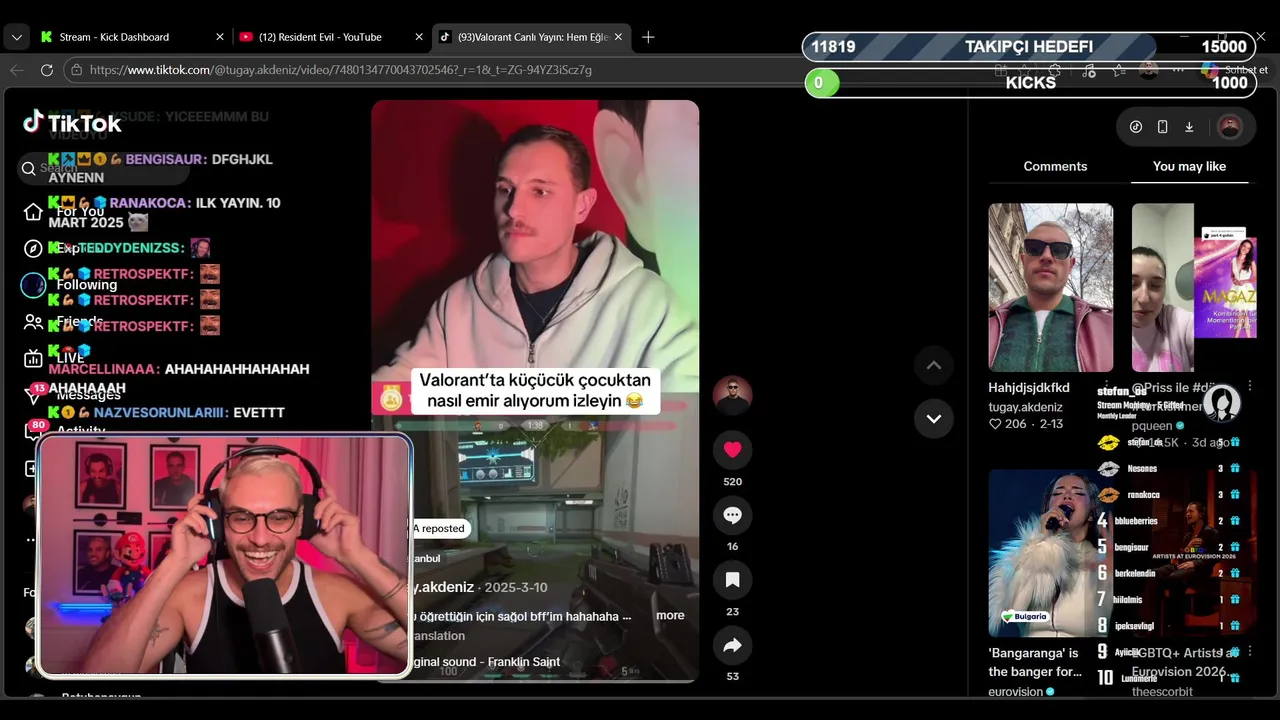Click the sound link Franklin Saint
Image resolution: width=1280 pixels, height=720 pixels.
click(x=486, y=662)
